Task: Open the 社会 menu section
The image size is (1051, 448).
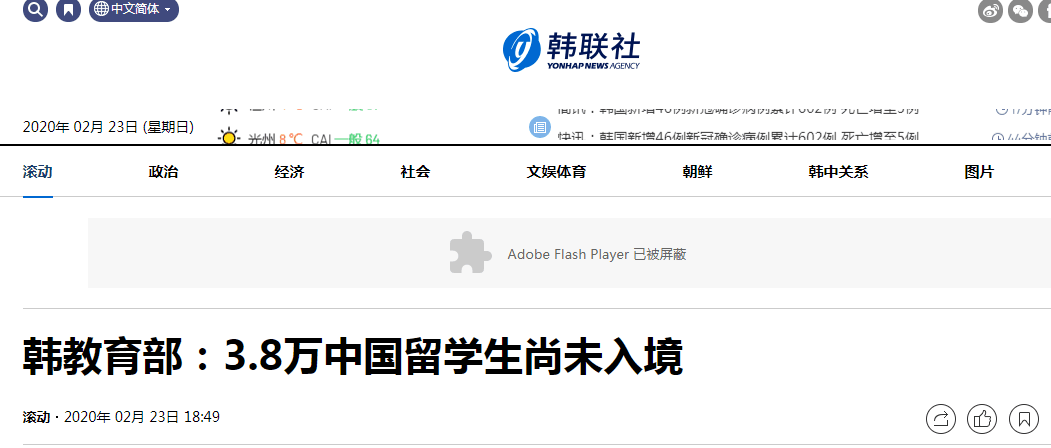Action: coord(415,172)
